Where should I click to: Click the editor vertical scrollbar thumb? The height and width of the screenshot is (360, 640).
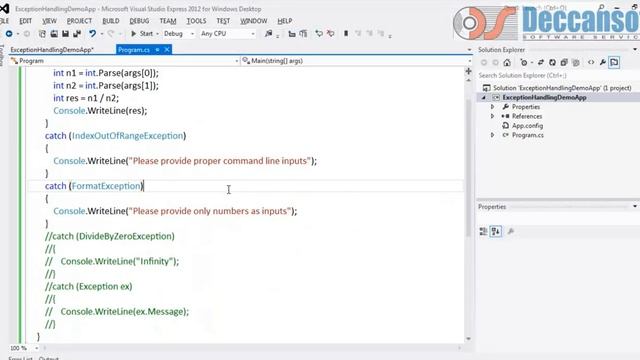(x=469, y=167)
